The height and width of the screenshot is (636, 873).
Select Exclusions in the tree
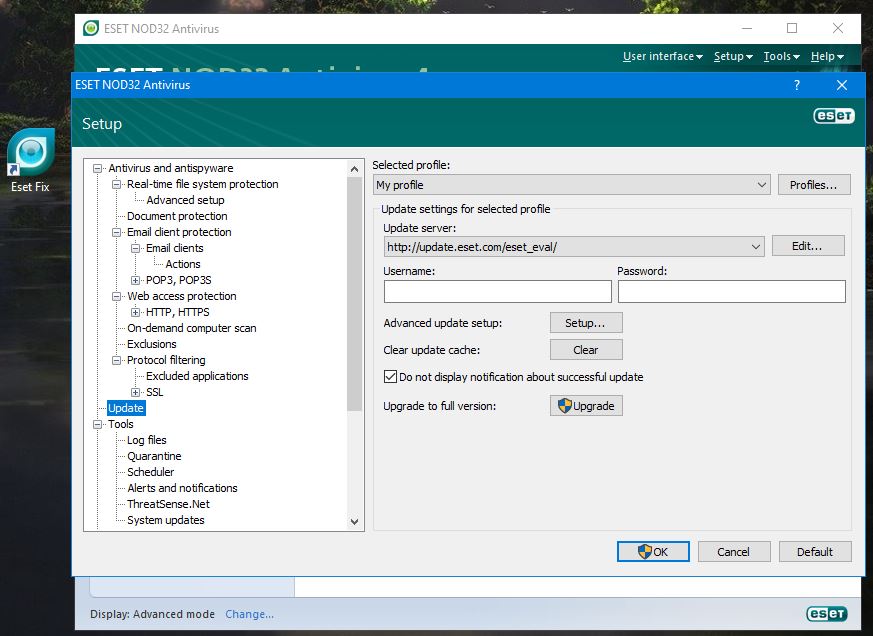point(151,344)
